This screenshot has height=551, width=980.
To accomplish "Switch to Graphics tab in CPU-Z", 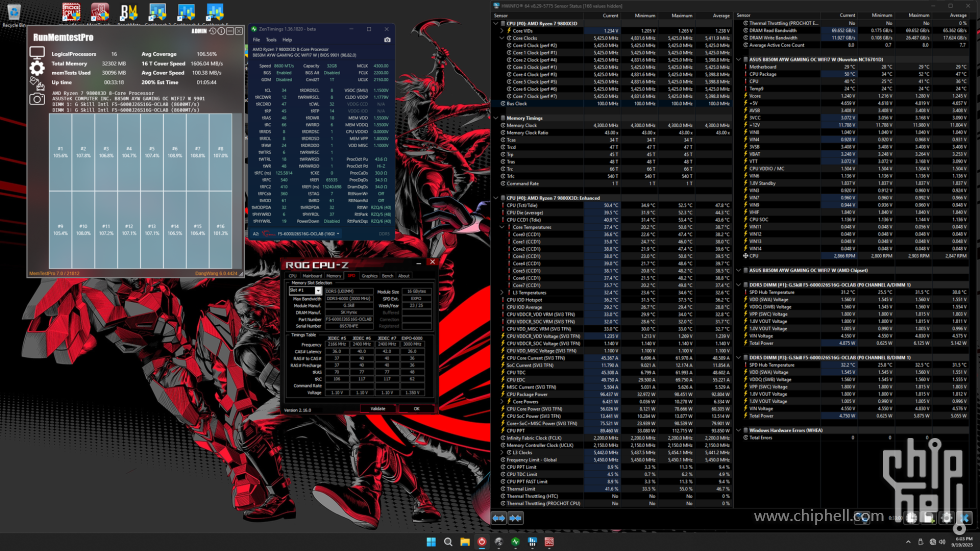I will [x=369, y=276].
